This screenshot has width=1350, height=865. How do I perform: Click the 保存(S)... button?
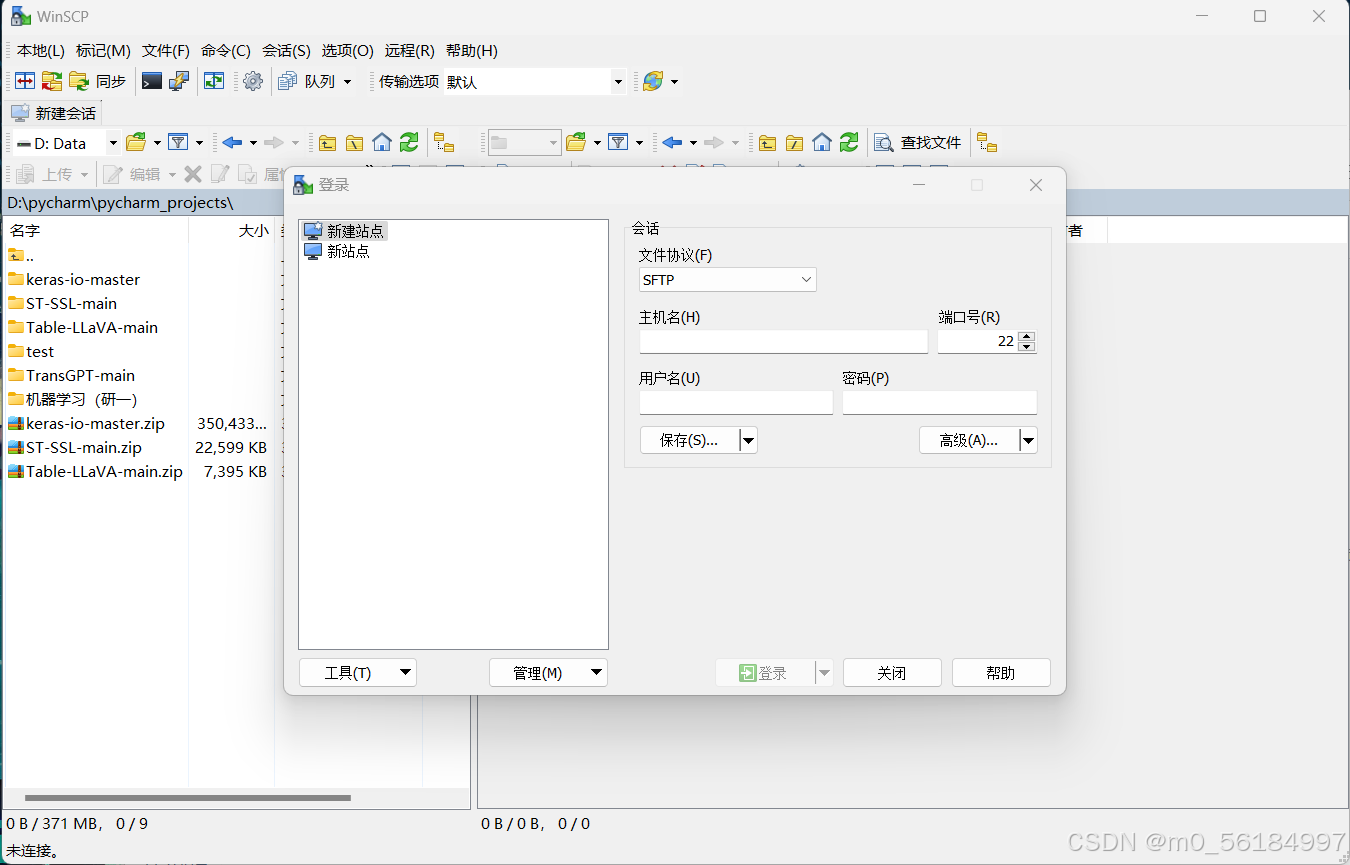689,440
